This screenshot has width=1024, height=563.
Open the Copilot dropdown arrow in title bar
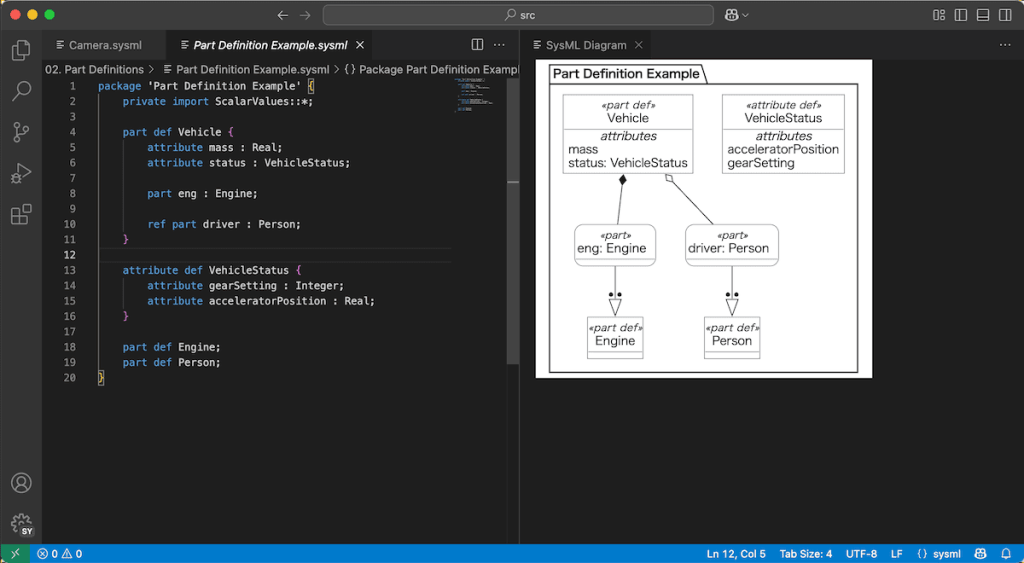click(746, 15)
